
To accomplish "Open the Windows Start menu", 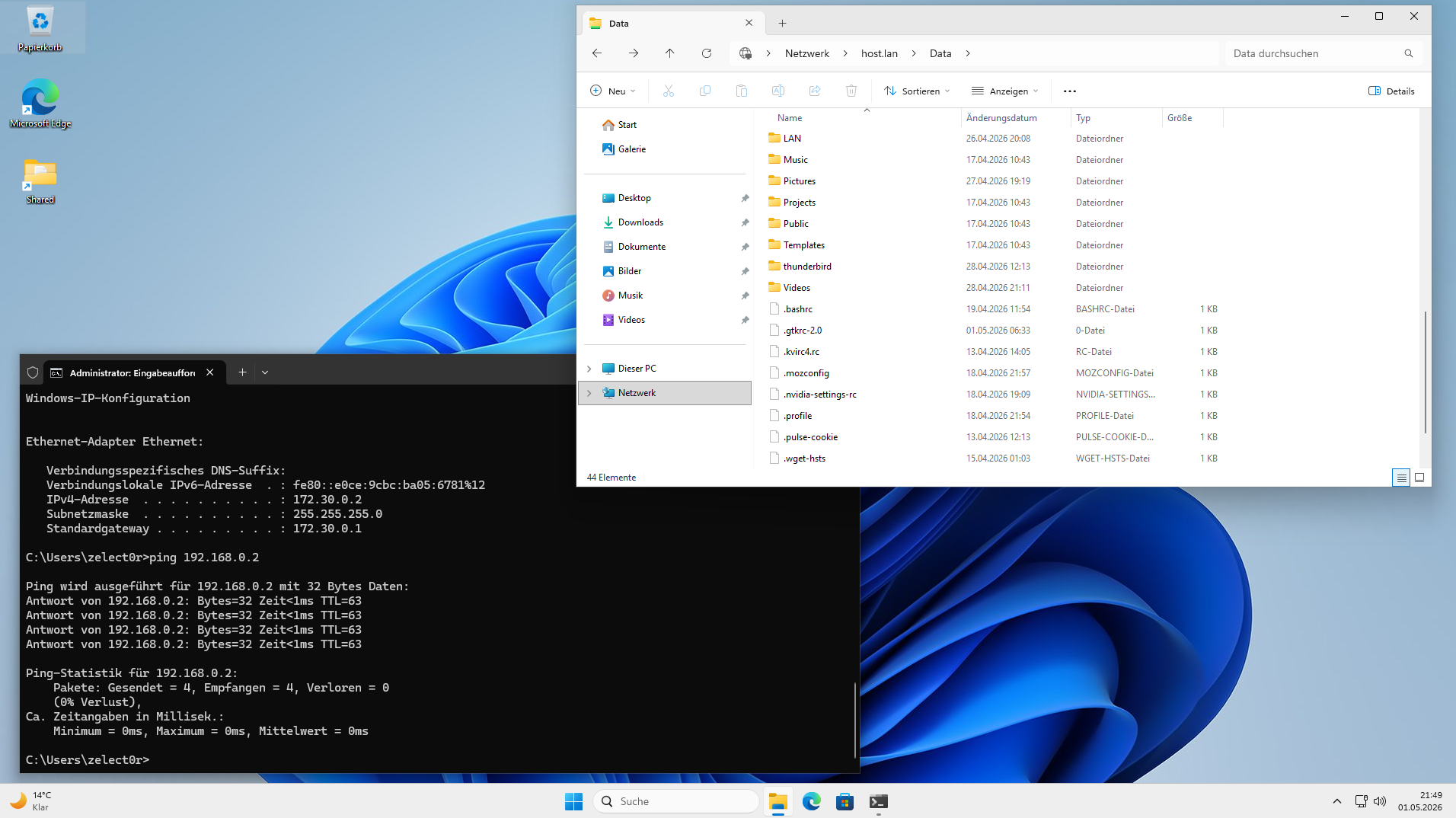I will [x=573, y=801].
